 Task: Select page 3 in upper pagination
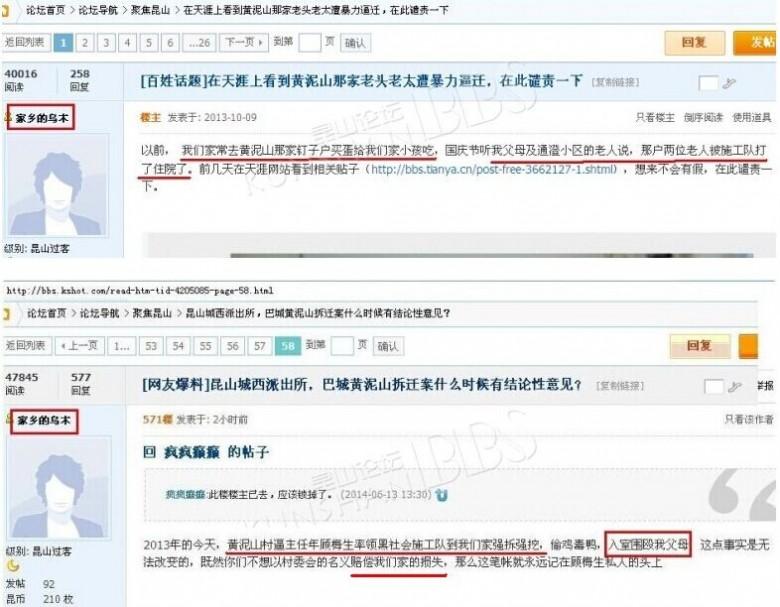click(106, 43)
